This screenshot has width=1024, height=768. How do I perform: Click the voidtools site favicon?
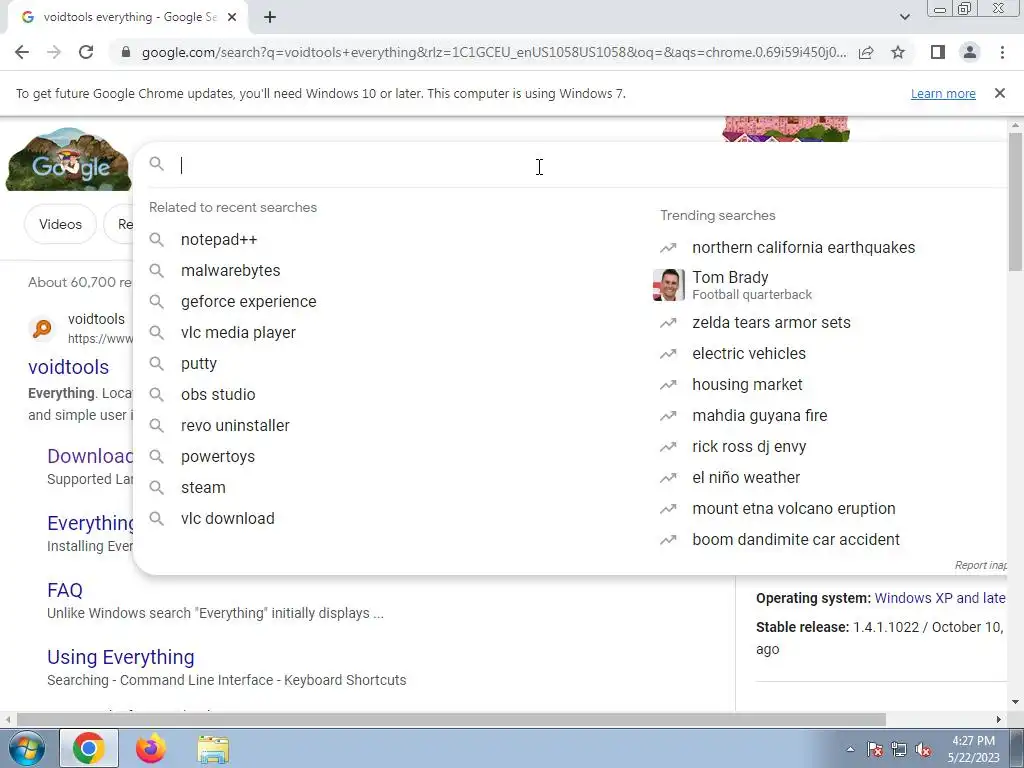click(x=42, y=328)
